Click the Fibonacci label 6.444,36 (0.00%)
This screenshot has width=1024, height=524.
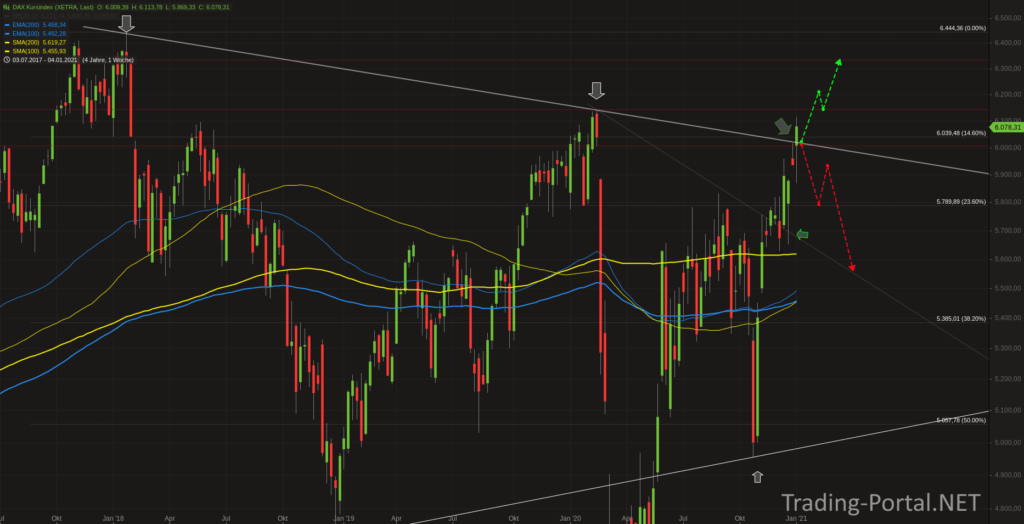coord(962,29)
